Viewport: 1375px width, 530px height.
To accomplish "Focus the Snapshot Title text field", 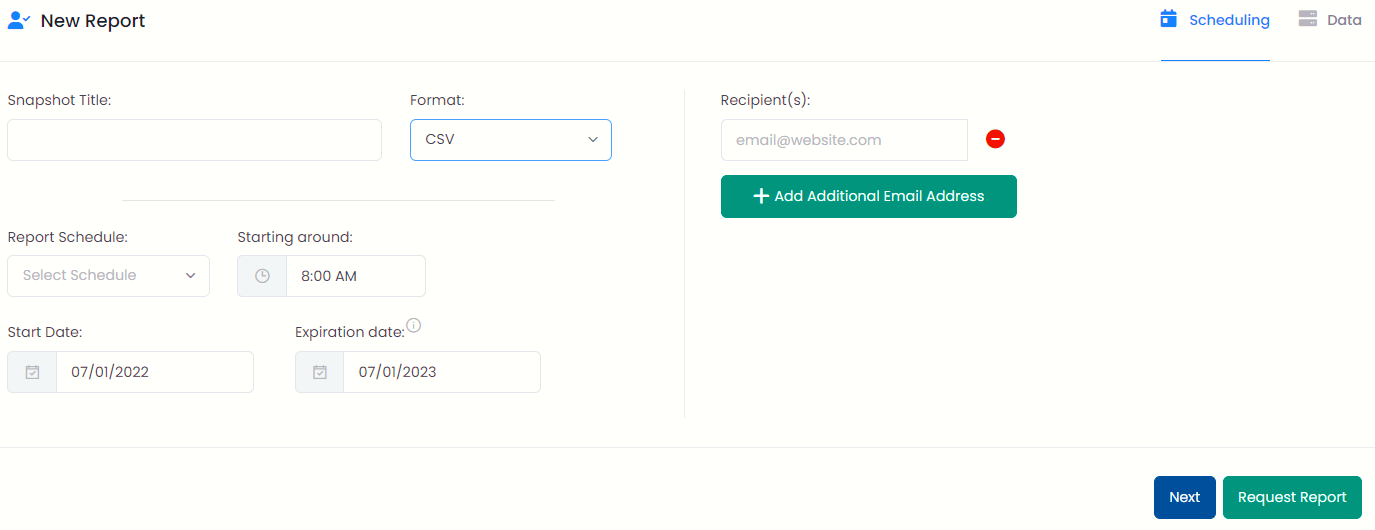I will [194, 140].
